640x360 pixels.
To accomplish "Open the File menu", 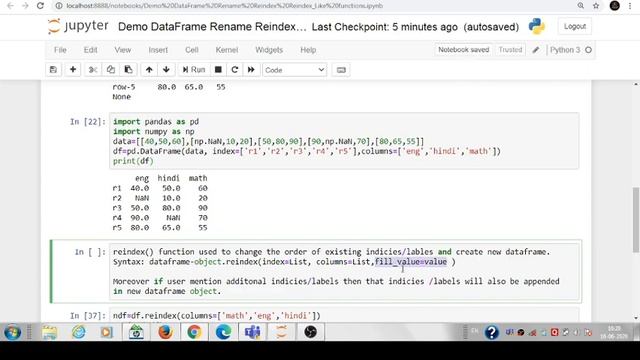I will click(x=60, y=50).
